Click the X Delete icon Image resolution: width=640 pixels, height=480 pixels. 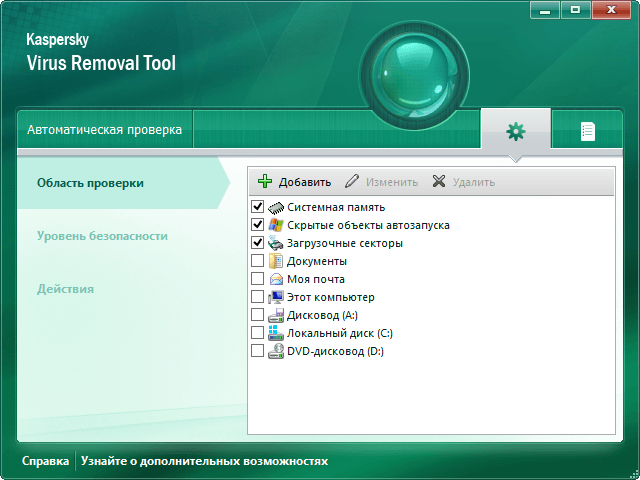(439, 181)
